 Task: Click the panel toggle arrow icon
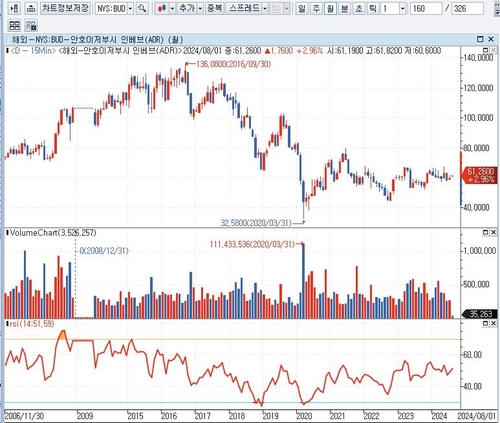[x=14, y=8]
